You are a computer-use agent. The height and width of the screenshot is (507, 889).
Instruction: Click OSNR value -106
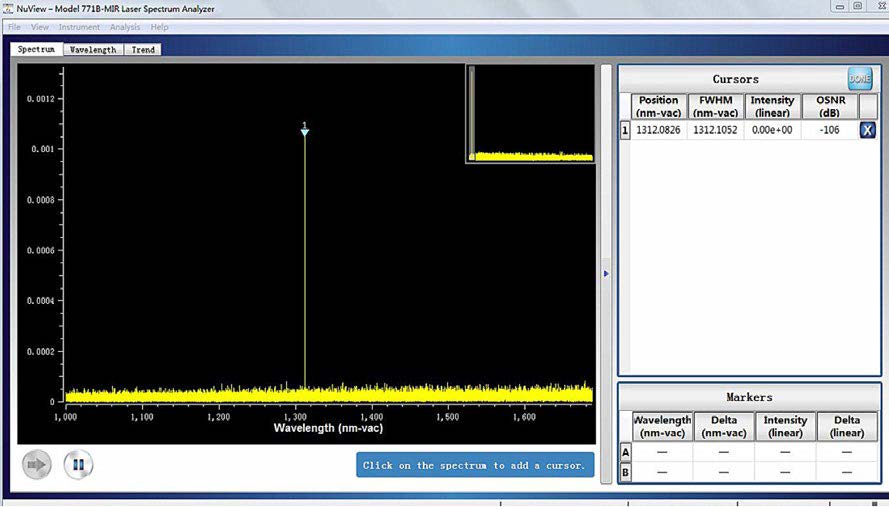[829, 130]
